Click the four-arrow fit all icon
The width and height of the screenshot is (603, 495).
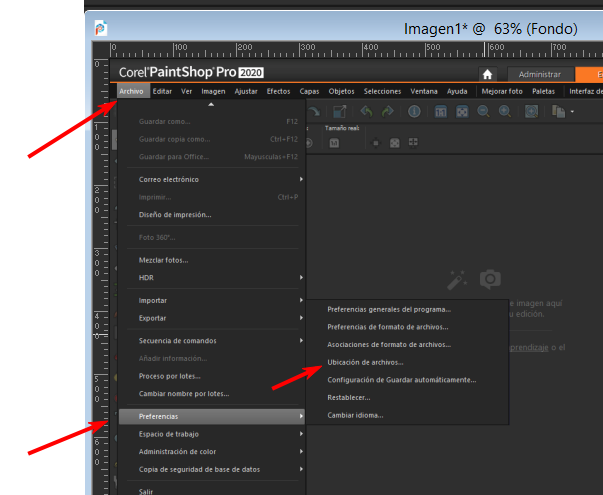[x=413, y=143]
